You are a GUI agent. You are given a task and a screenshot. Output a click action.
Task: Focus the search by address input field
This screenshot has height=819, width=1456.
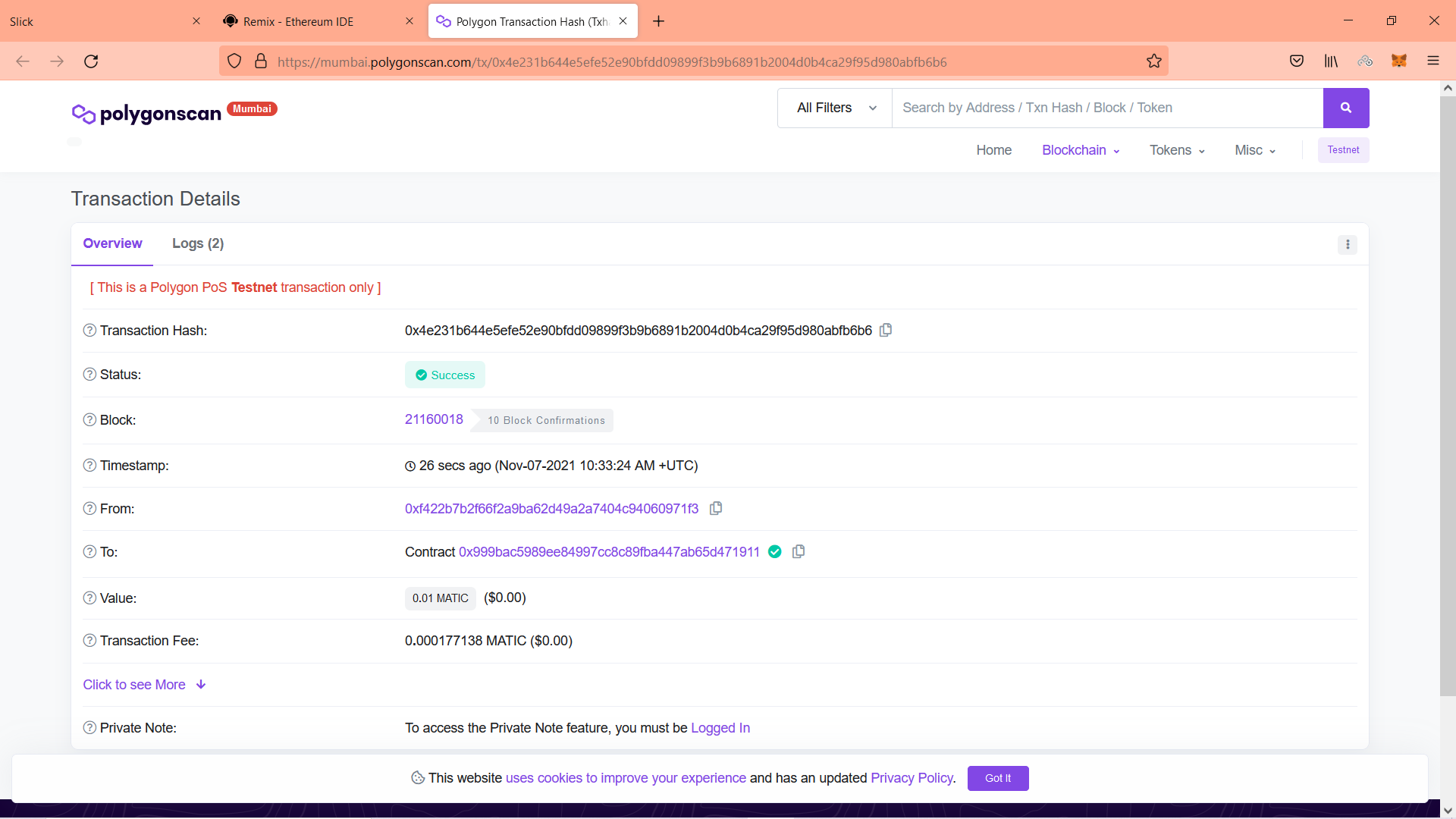1107,108
